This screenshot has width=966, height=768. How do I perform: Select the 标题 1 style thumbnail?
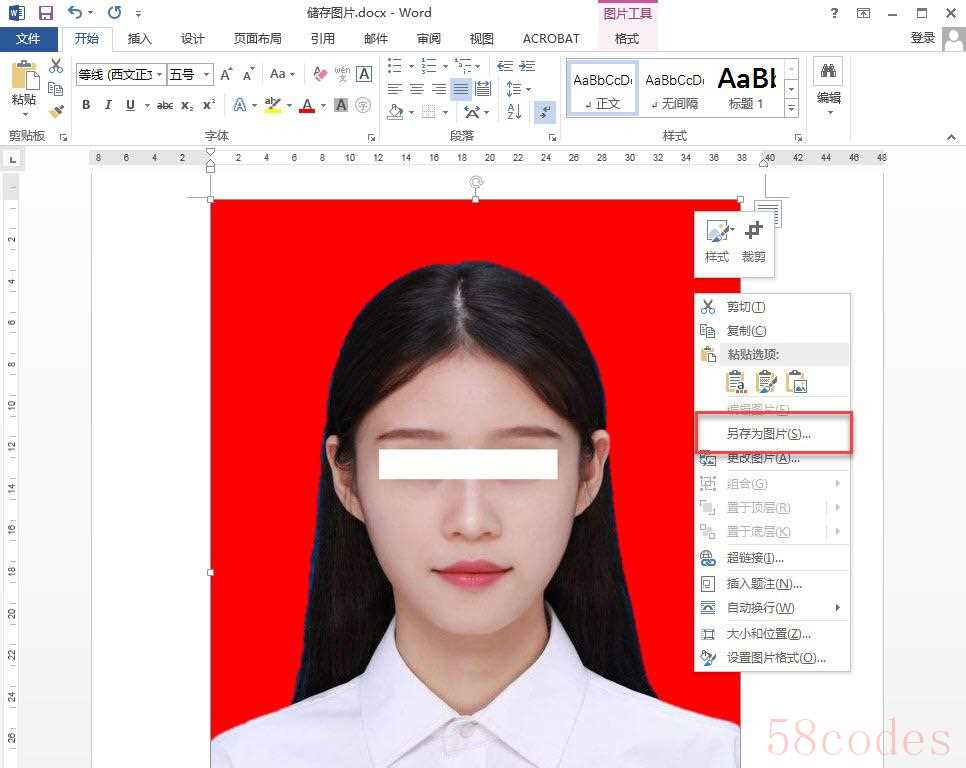point(746,87)
